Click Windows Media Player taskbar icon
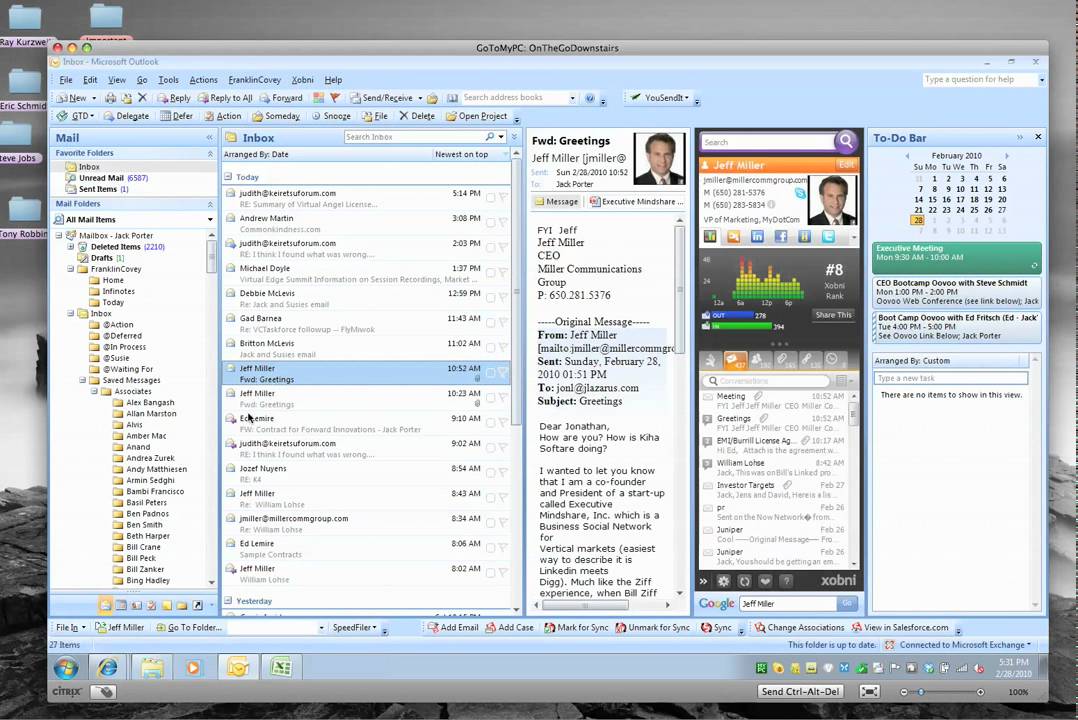Viewport: 1078px width, 720px height. pyautogui.click(x=193, y=667)
